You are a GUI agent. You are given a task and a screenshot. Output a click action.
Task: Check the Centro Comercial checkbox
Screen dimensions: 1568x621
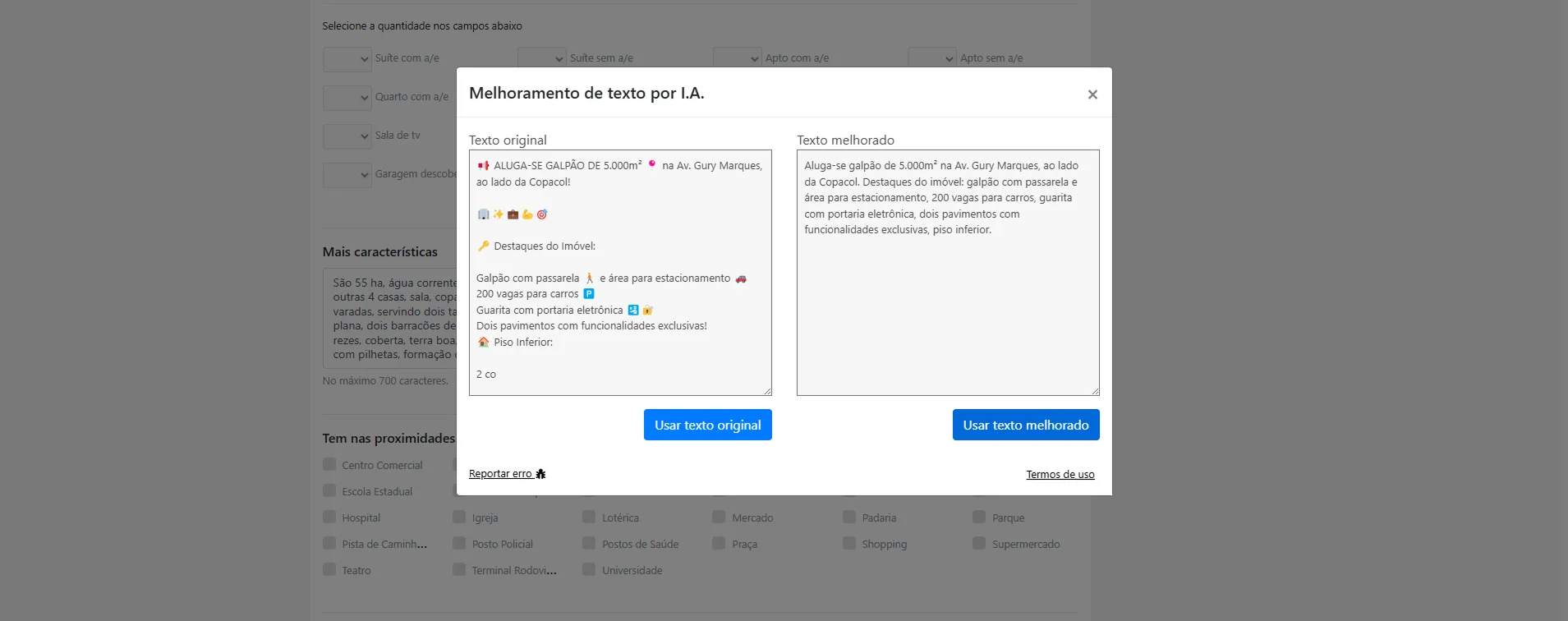[x=329, y=465]
